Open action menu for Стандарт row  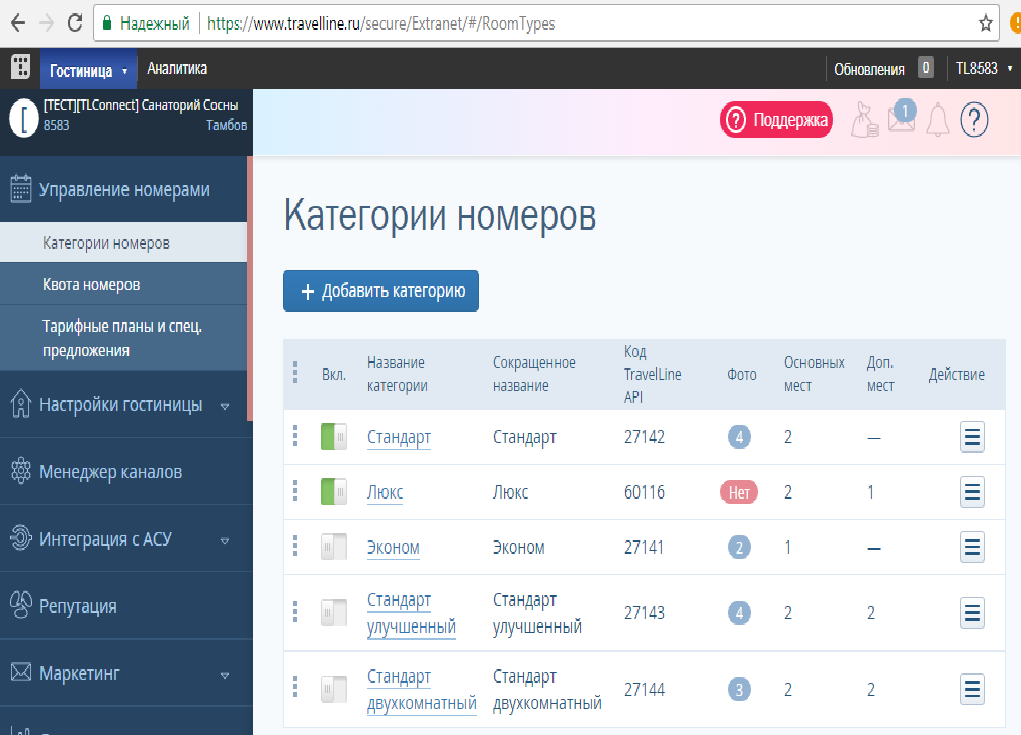click(x=972, y=437)
